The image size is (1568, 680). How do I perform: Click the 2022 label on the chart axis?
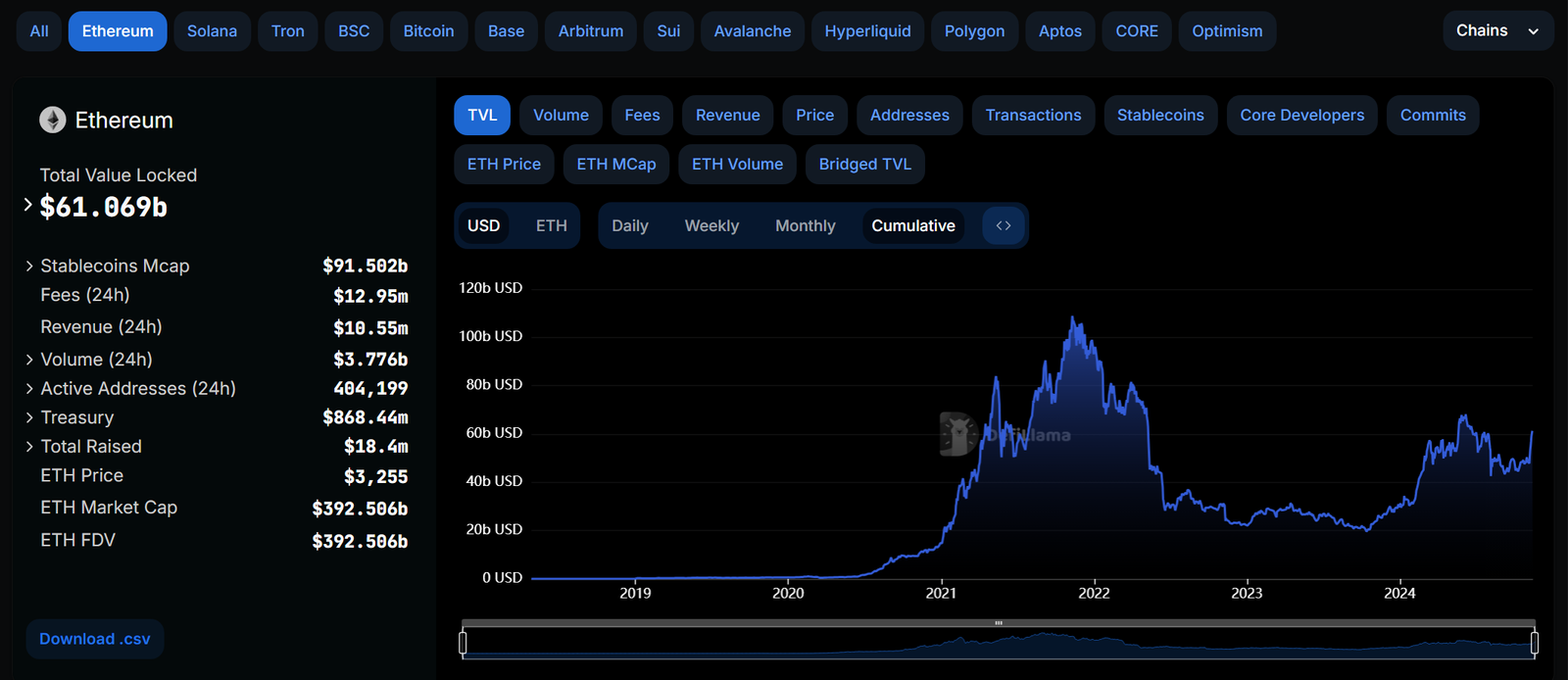[1094, 593]
